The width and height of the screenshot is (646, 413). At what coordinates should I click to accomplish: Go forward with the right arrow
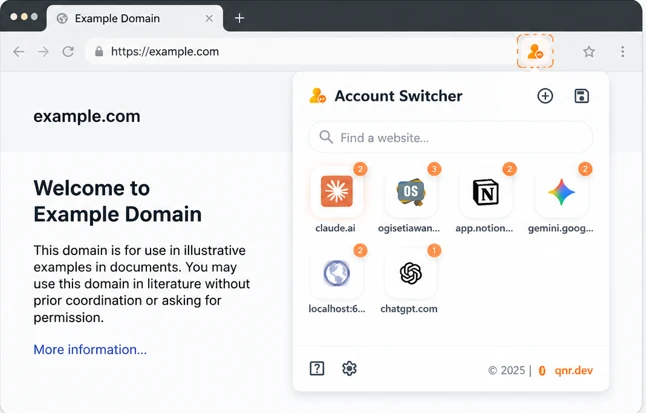coord(43,52)
